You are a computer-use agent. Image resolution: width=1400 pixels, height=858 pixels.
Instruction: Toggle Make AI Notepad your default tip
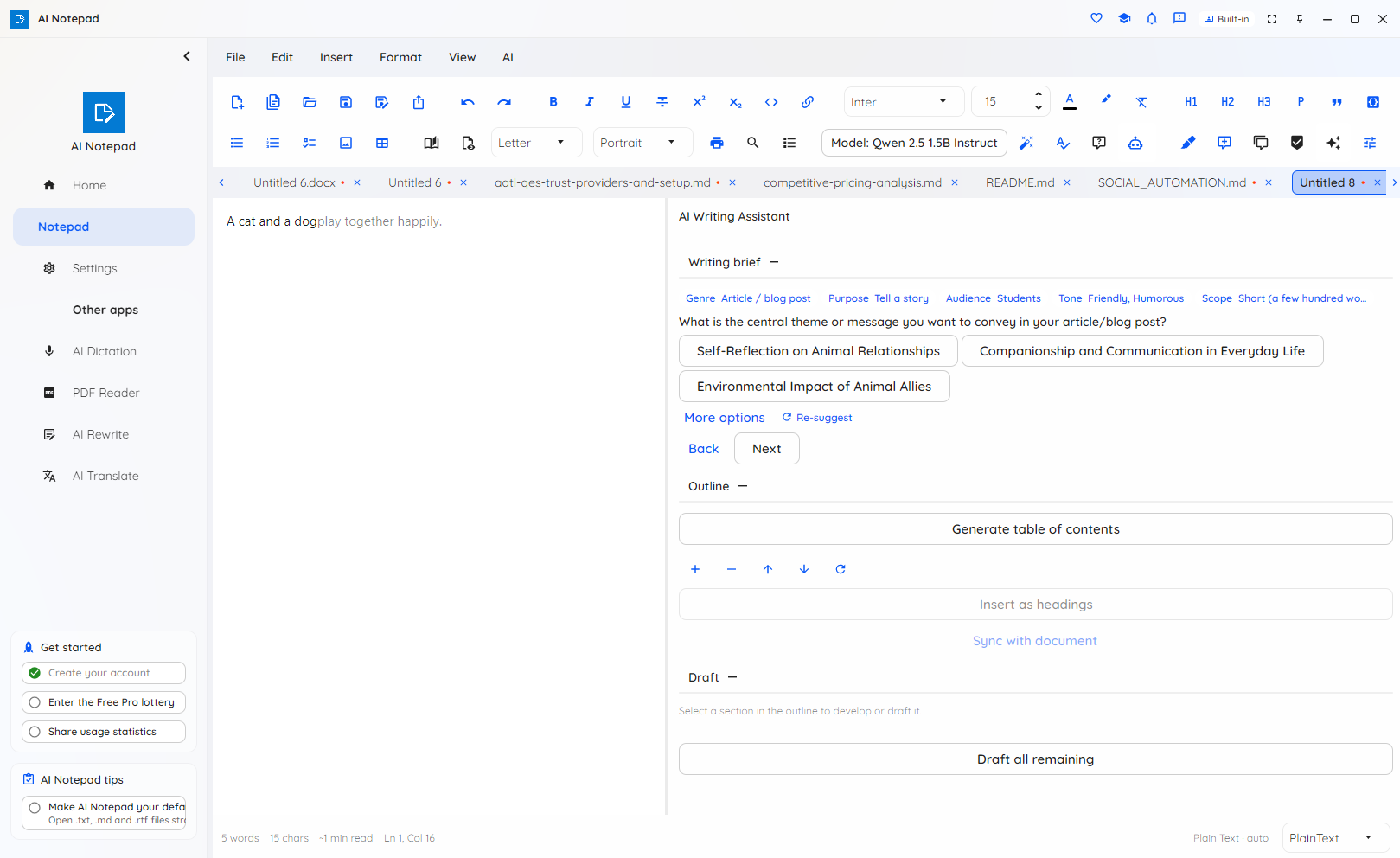[104, 813]
